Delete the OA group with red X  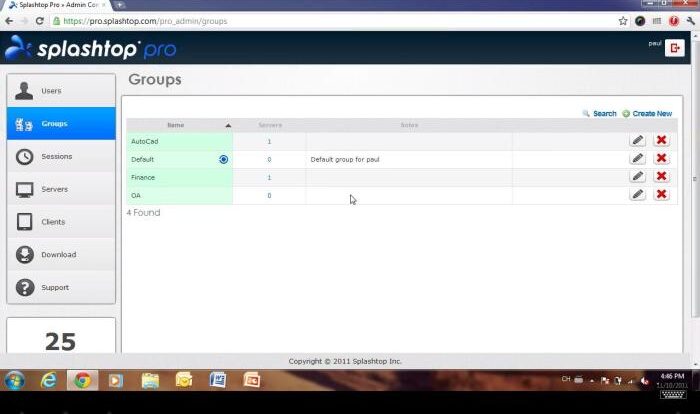(x=661, y=194)
